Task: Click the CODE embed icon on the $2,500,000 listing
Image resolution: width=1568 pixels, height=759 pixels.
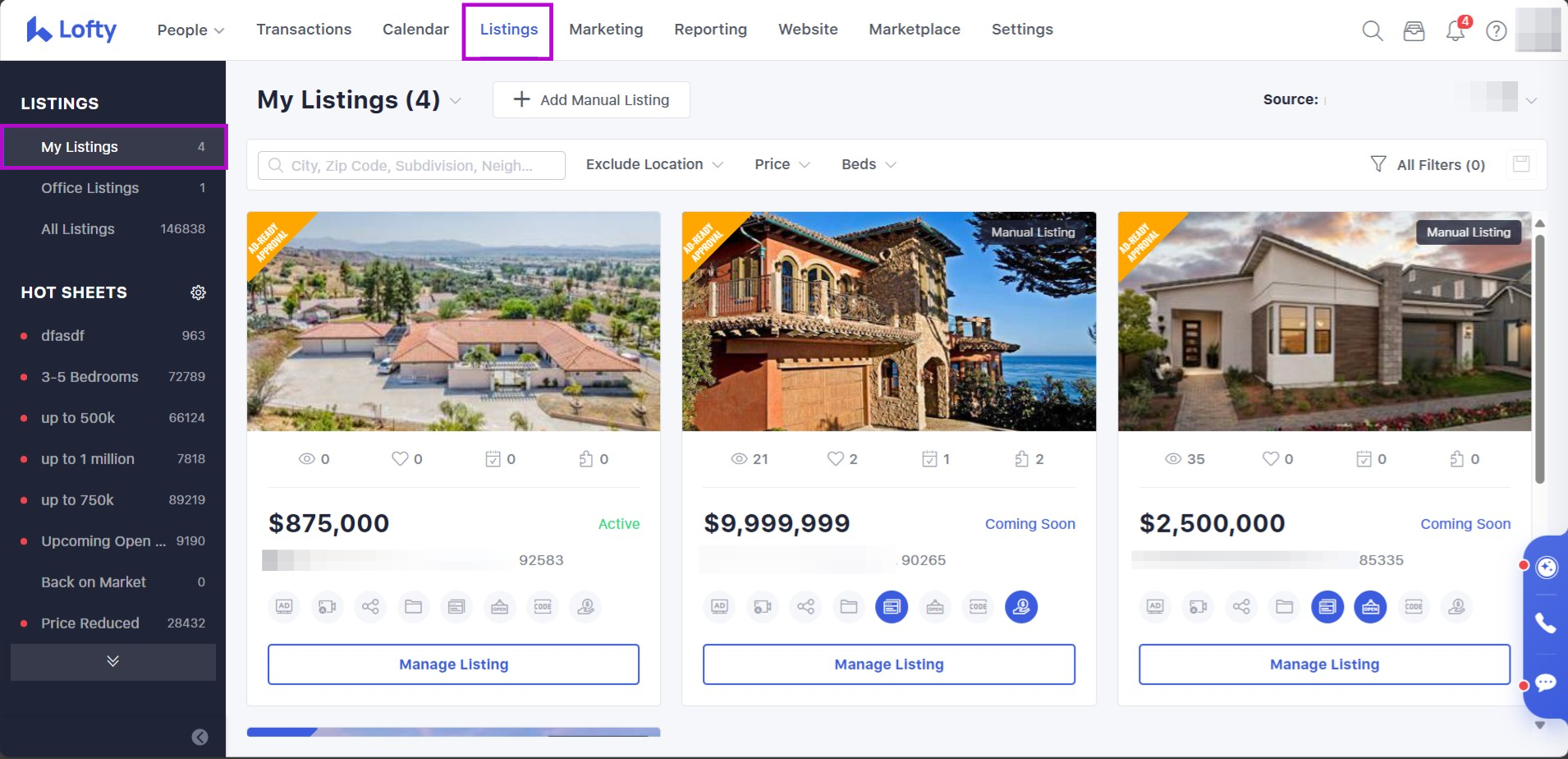Action: coord(1414,606)
